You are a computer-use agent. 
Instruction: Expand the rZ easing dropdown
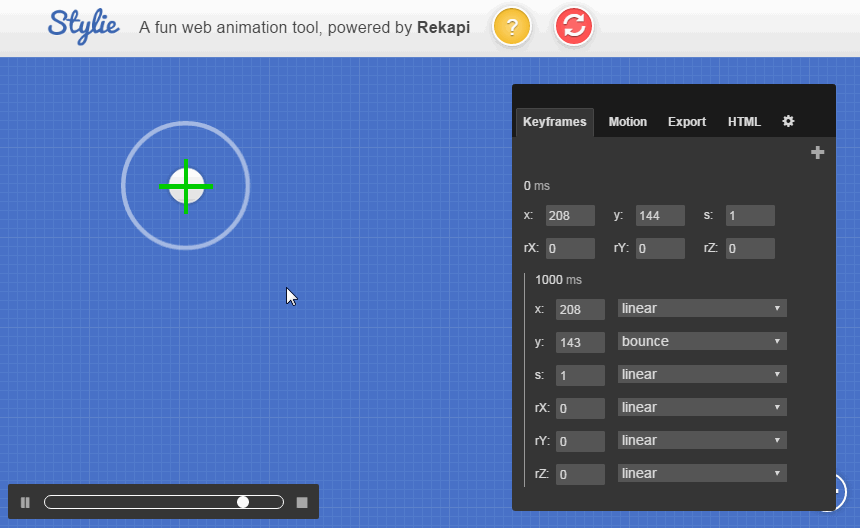tap(701, 473)
